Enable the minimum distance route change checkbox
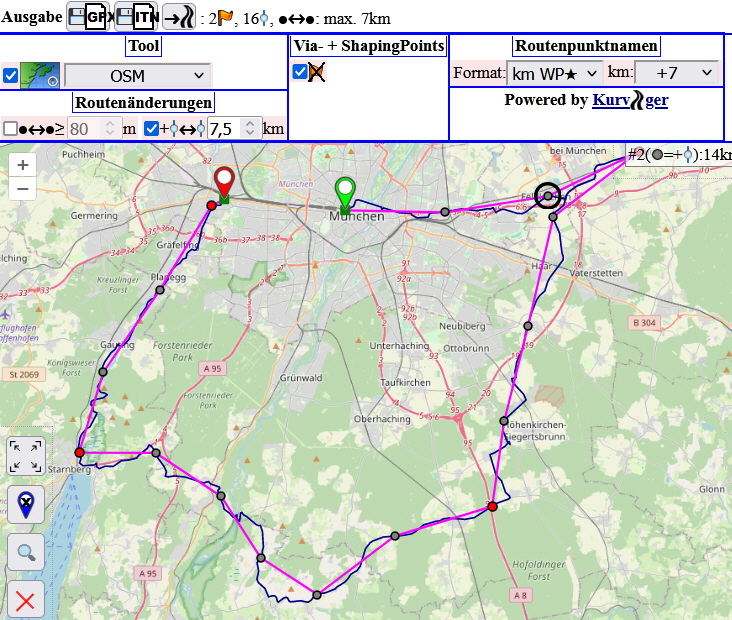Image resolution: width=732 pixels, height=620 pixels. [10, 128]
